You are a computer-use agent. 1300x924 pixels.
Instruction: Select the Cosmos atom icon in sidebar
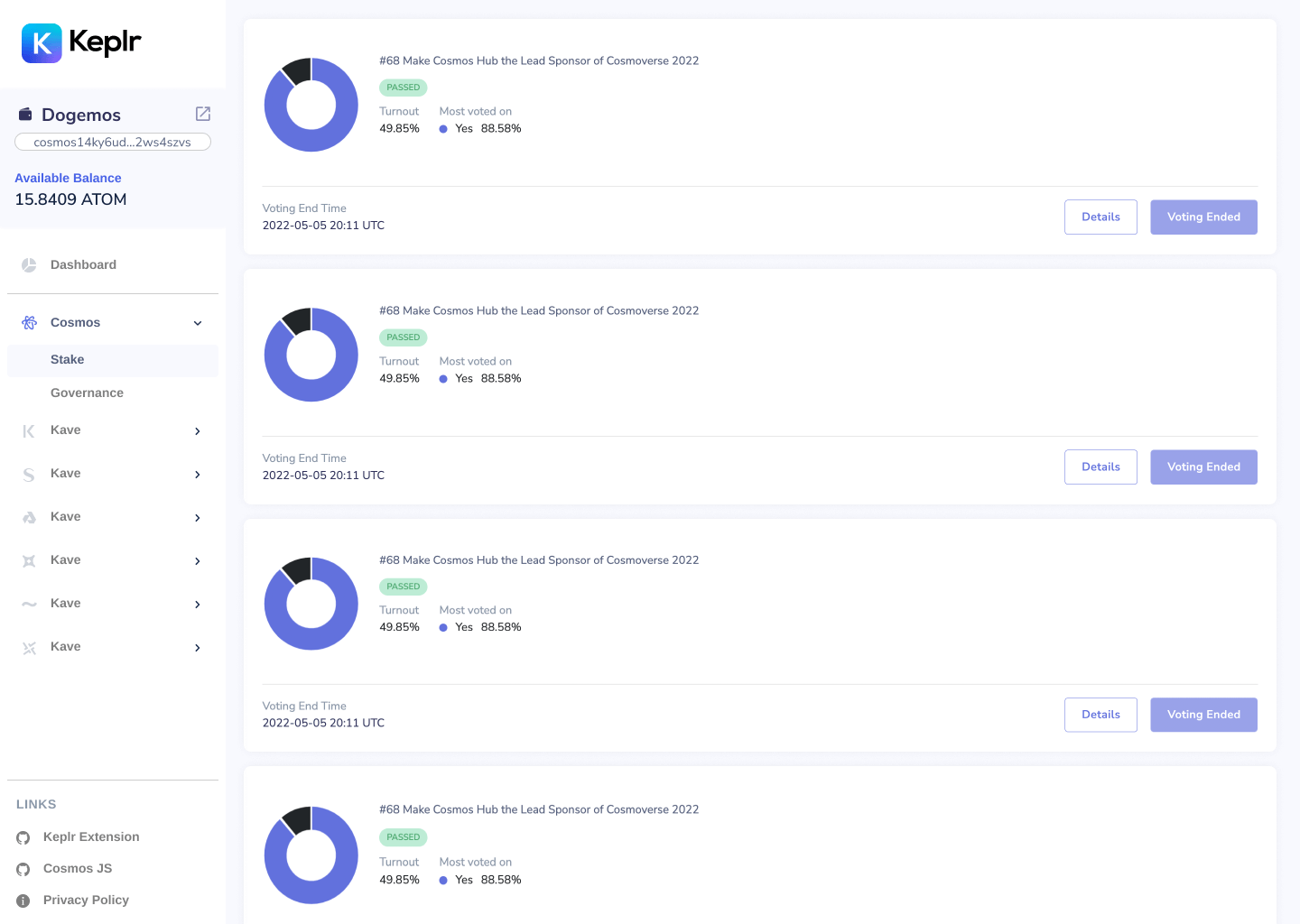[28, 322]
